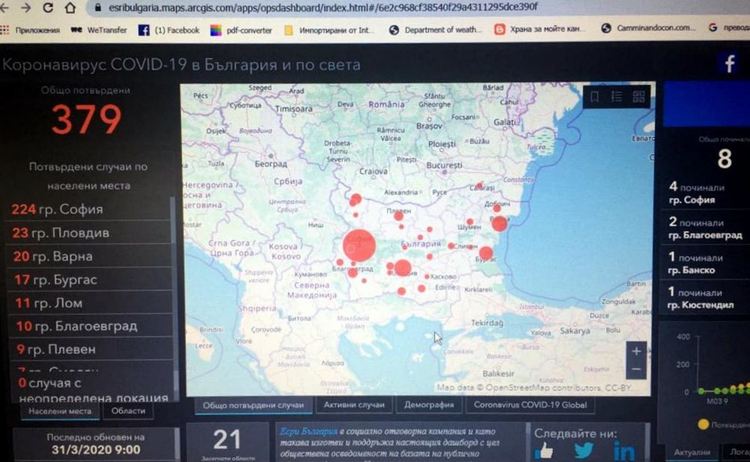750x462 pixels.
Task: Open the pdf-converter bookmark
Action: click(x=243, y=30)
